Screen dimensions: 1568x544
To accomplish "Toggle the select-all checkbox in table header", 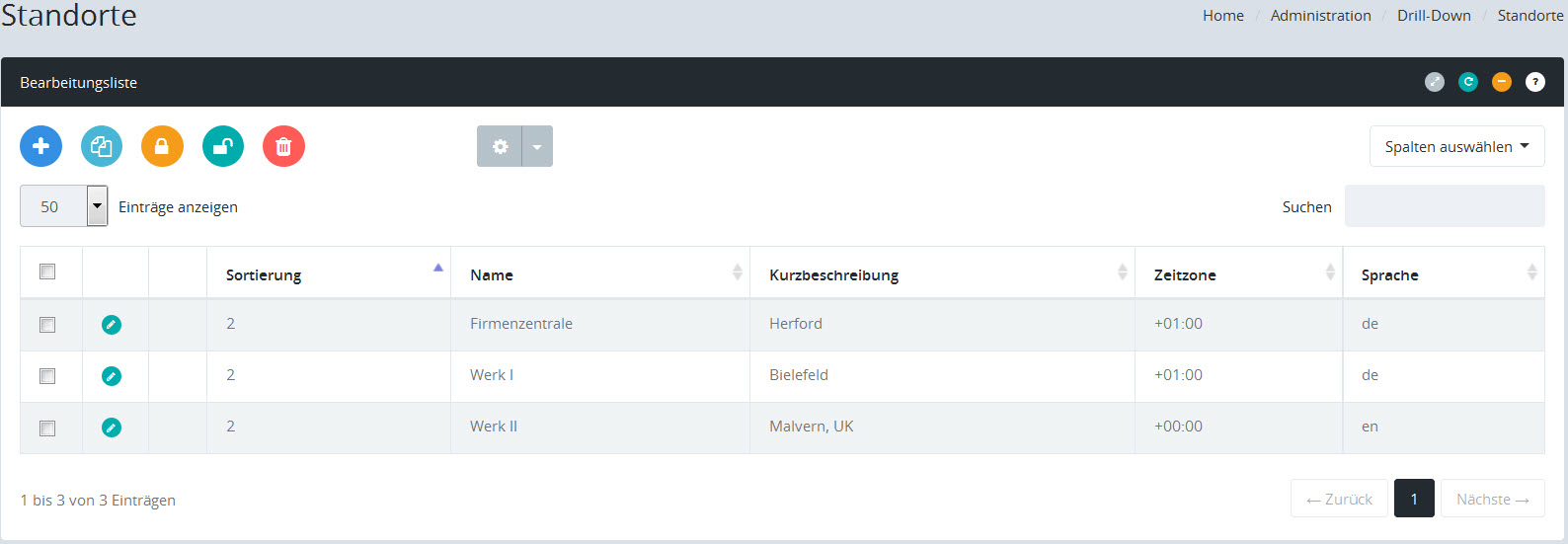I will 47,272.
